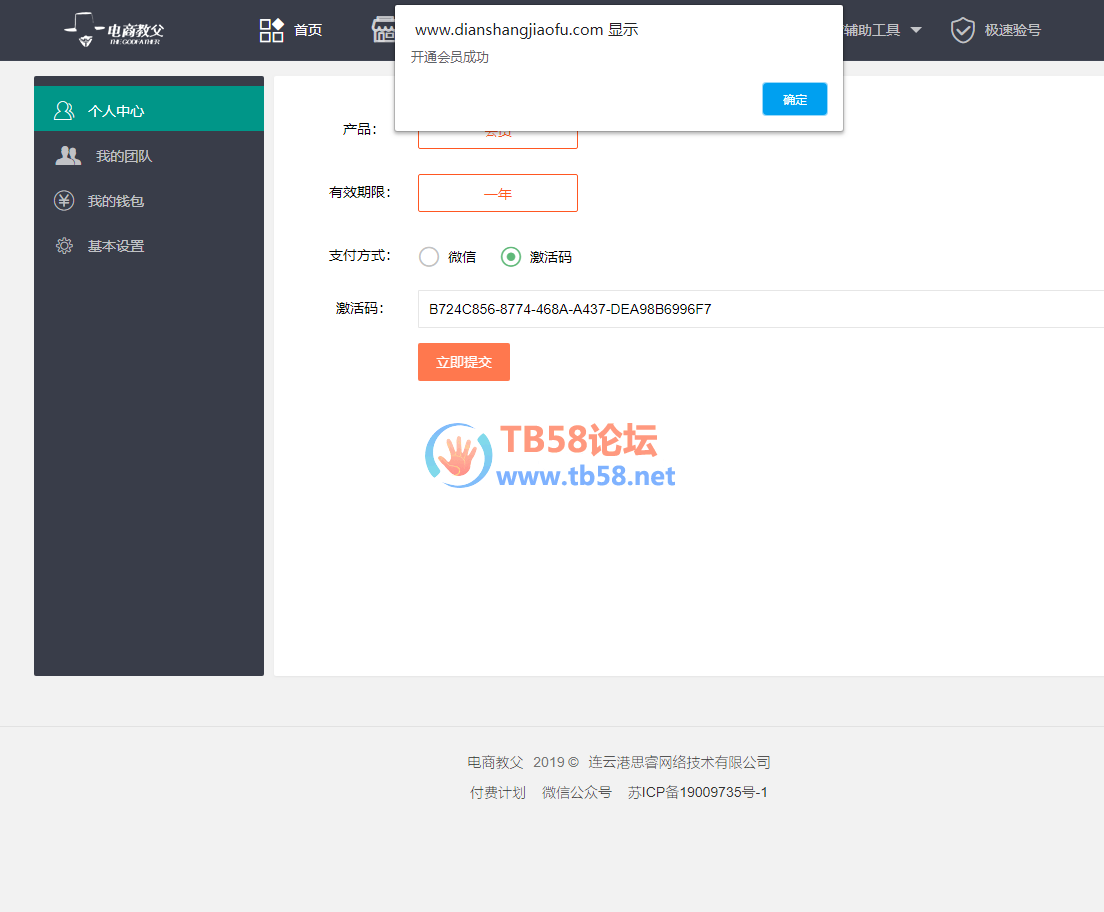Viewport: 1104px width, 912px height.
Task: Open the 苏ICP备19009735号-1 footer link
Action: tap(698, 793)
